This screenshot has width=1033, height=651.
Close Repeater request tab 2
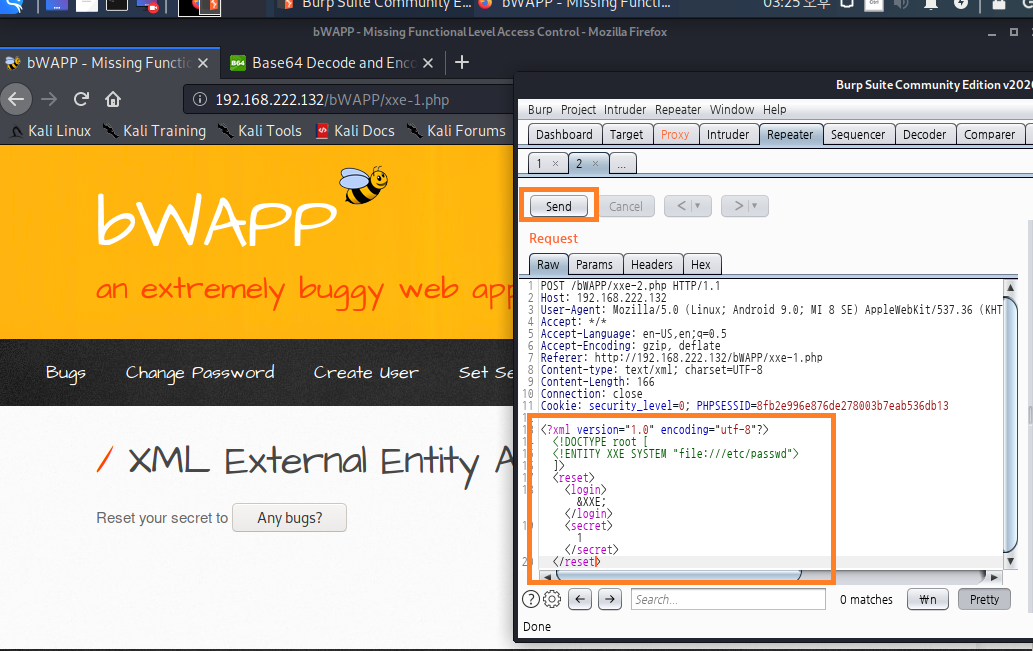596,163
